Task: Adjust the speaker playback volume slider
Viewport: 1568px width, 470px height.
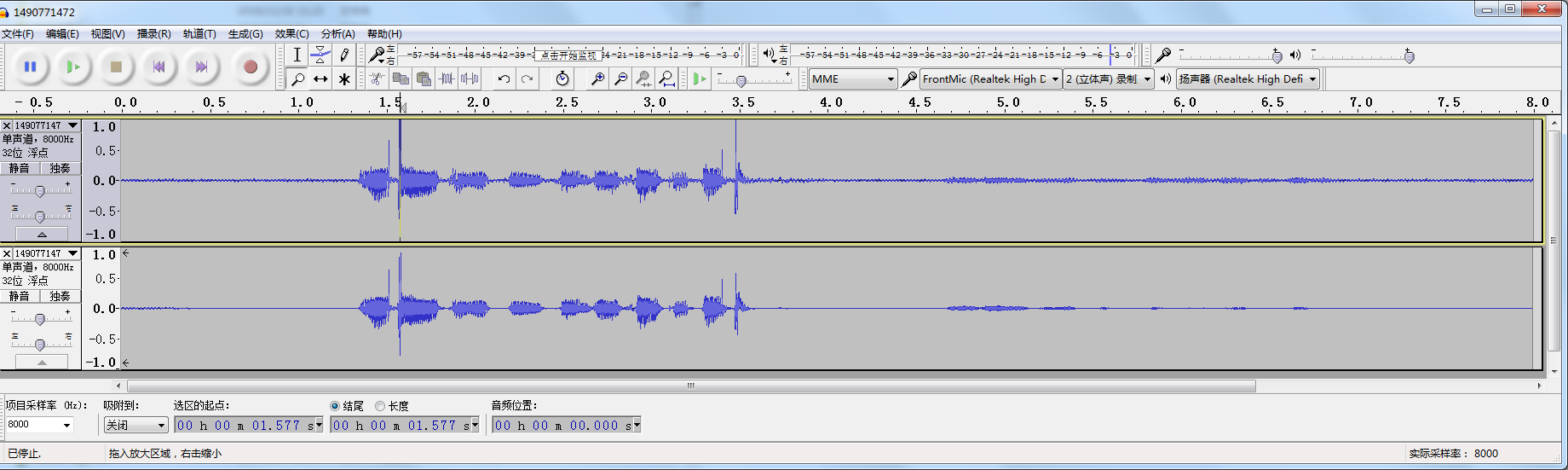Action: pos(1409,56)
